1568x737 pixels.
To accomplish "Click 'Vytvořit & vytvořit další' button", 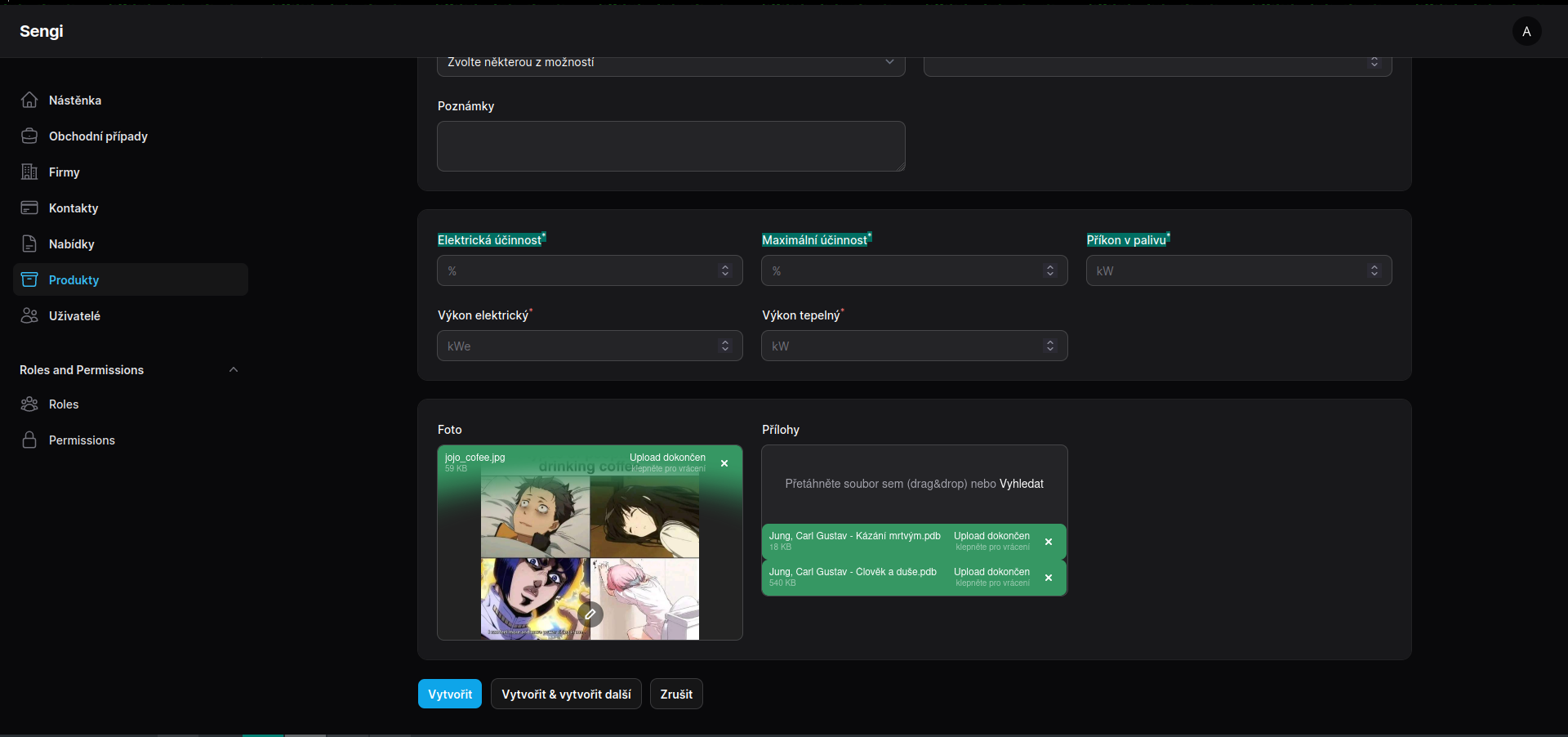I will (x=566, y=694).
